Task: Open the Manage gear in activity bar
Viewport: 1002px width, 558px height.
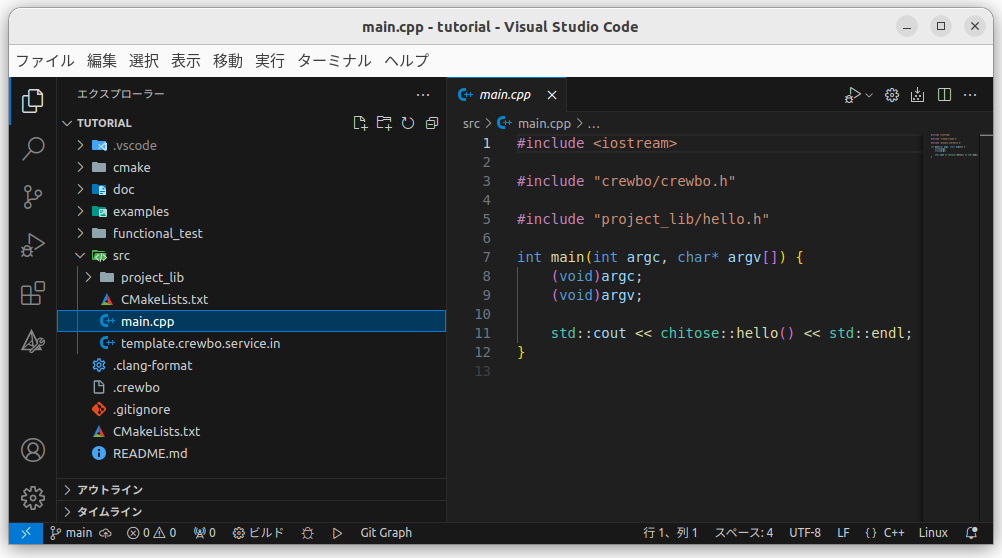Action: coord(33,498)
